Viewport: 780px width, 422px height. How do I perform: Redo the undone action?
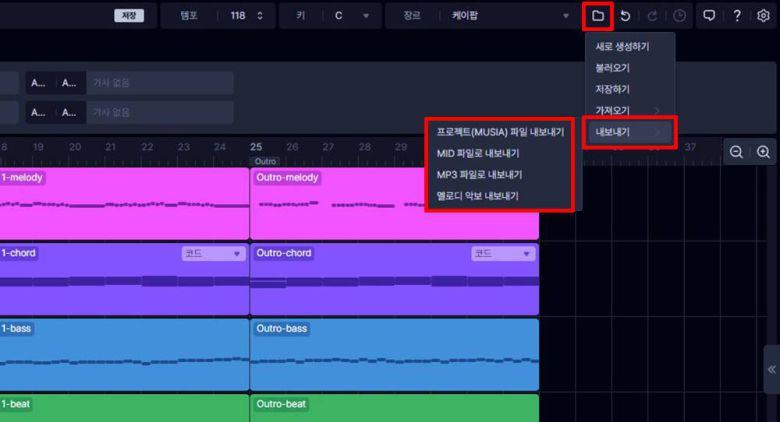click(x=652, y=16)
